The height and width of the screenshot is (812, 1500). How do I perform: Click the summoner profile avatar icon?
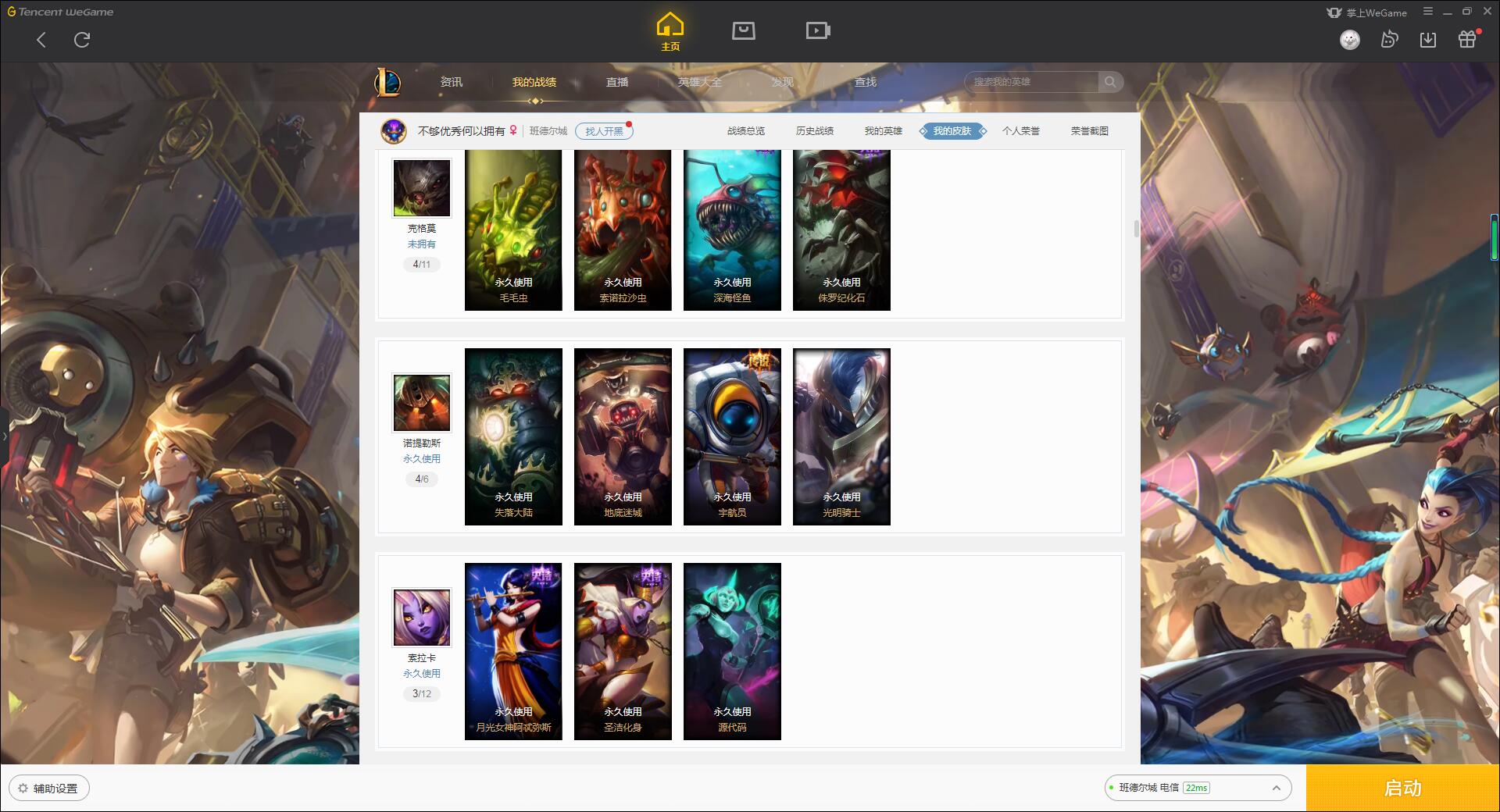pos(394,131)
